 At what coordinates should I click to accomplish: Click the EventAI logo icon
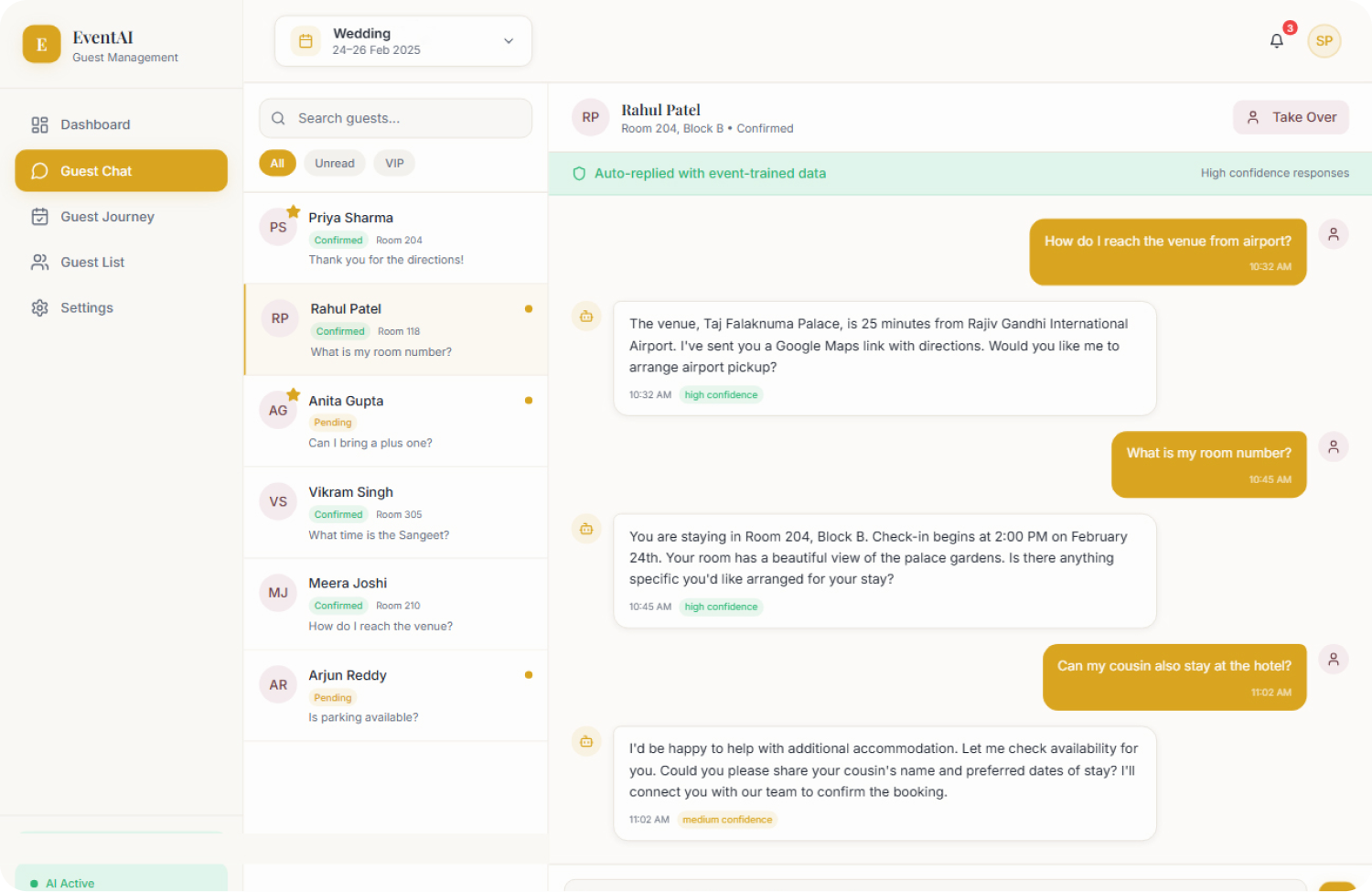click(x=41, y=44)
